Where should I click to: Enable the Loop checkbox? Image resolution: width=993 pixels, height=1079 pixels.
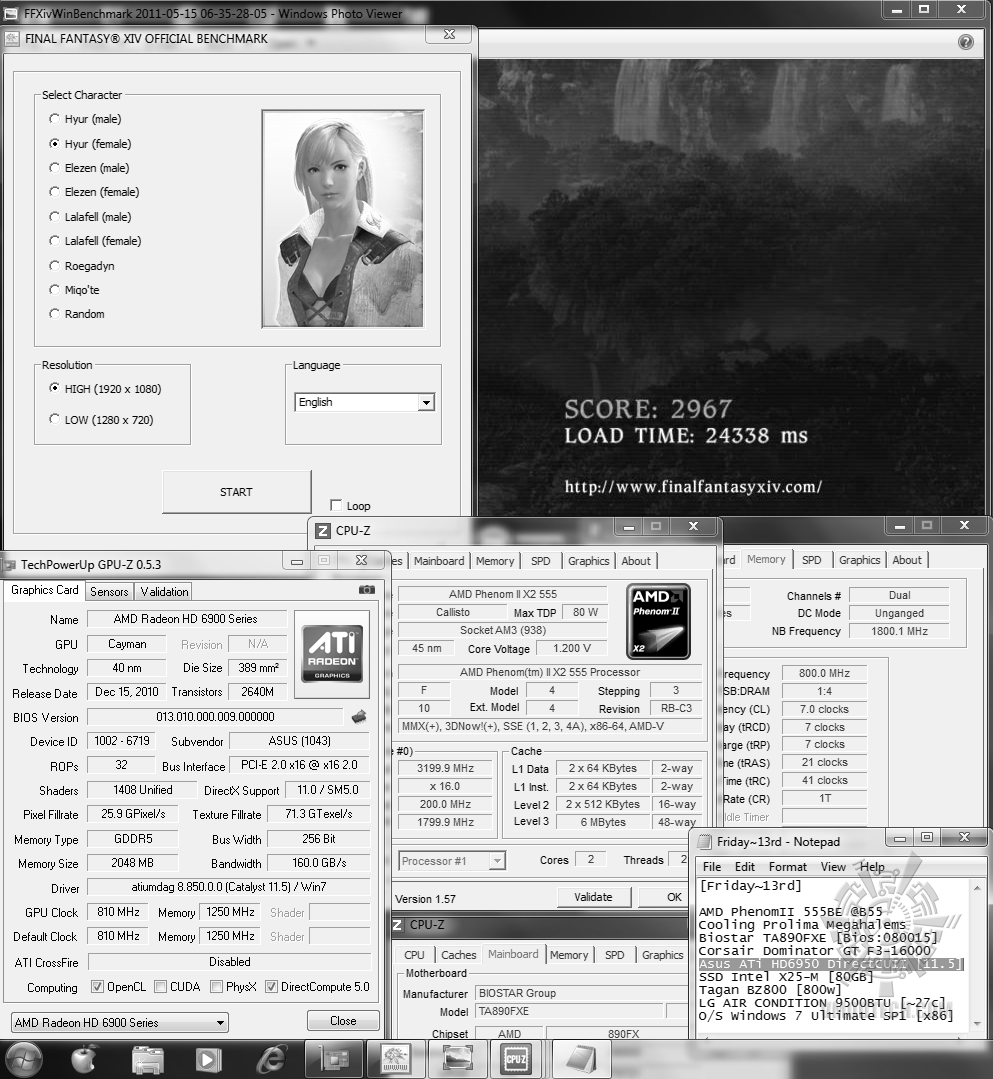click(336, 505)
